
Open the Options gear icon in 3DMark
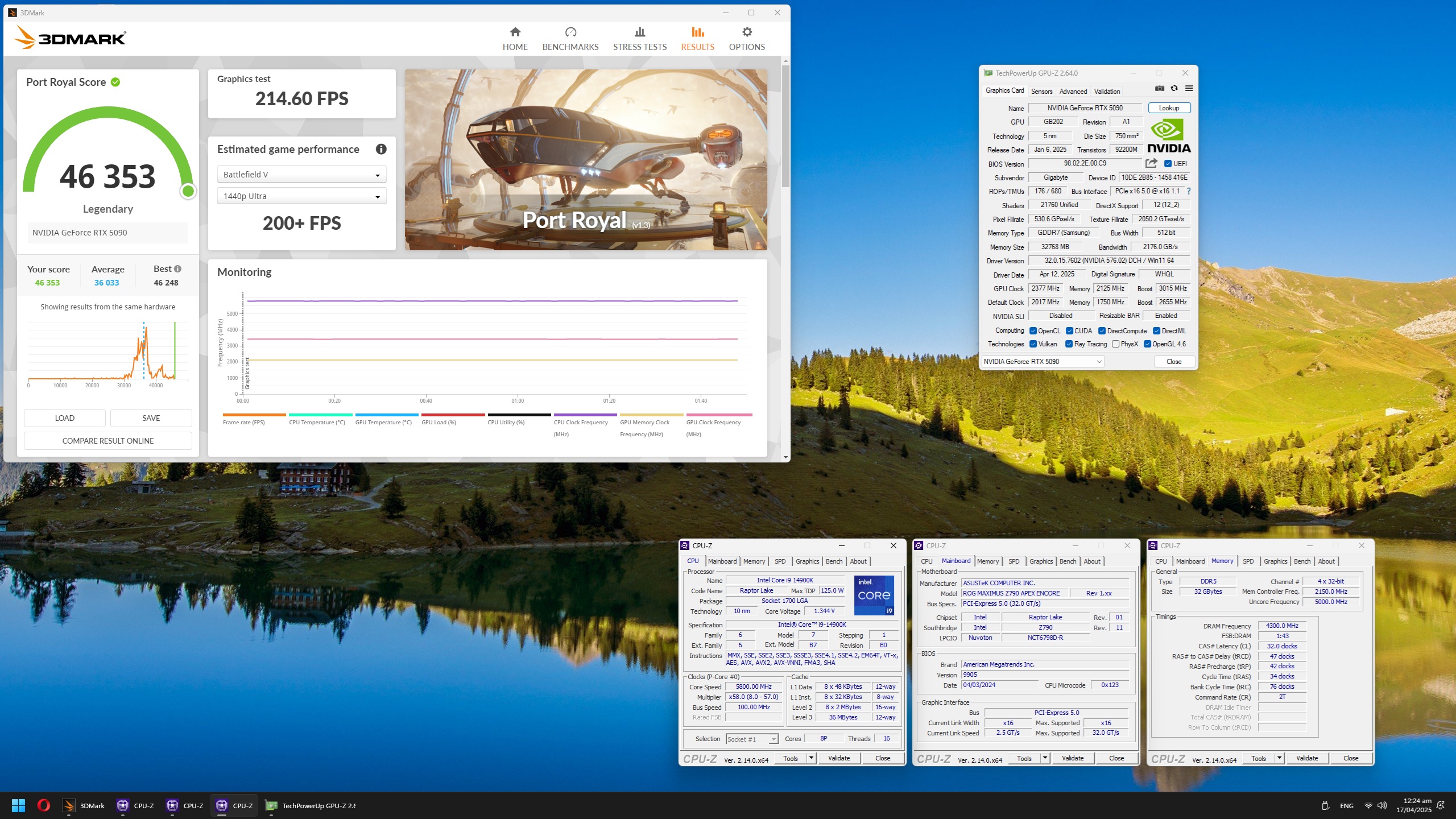[747, 32]
